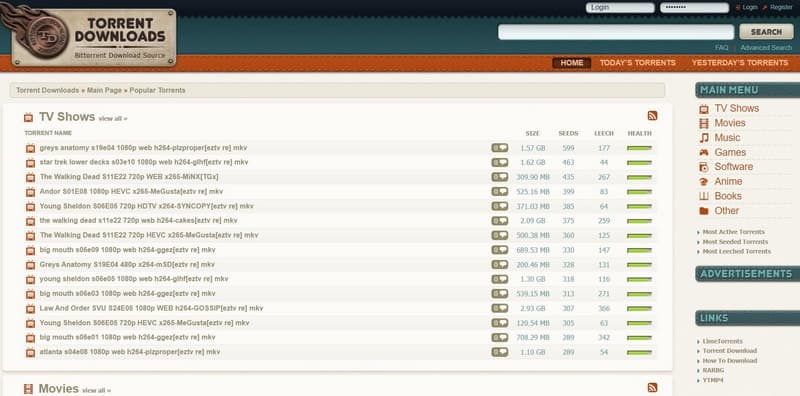The width and height of the screenshot is (800, 396).
Task: Click Movies film icon in main menu
Action: pyautogui.click(x=704, y=123)
